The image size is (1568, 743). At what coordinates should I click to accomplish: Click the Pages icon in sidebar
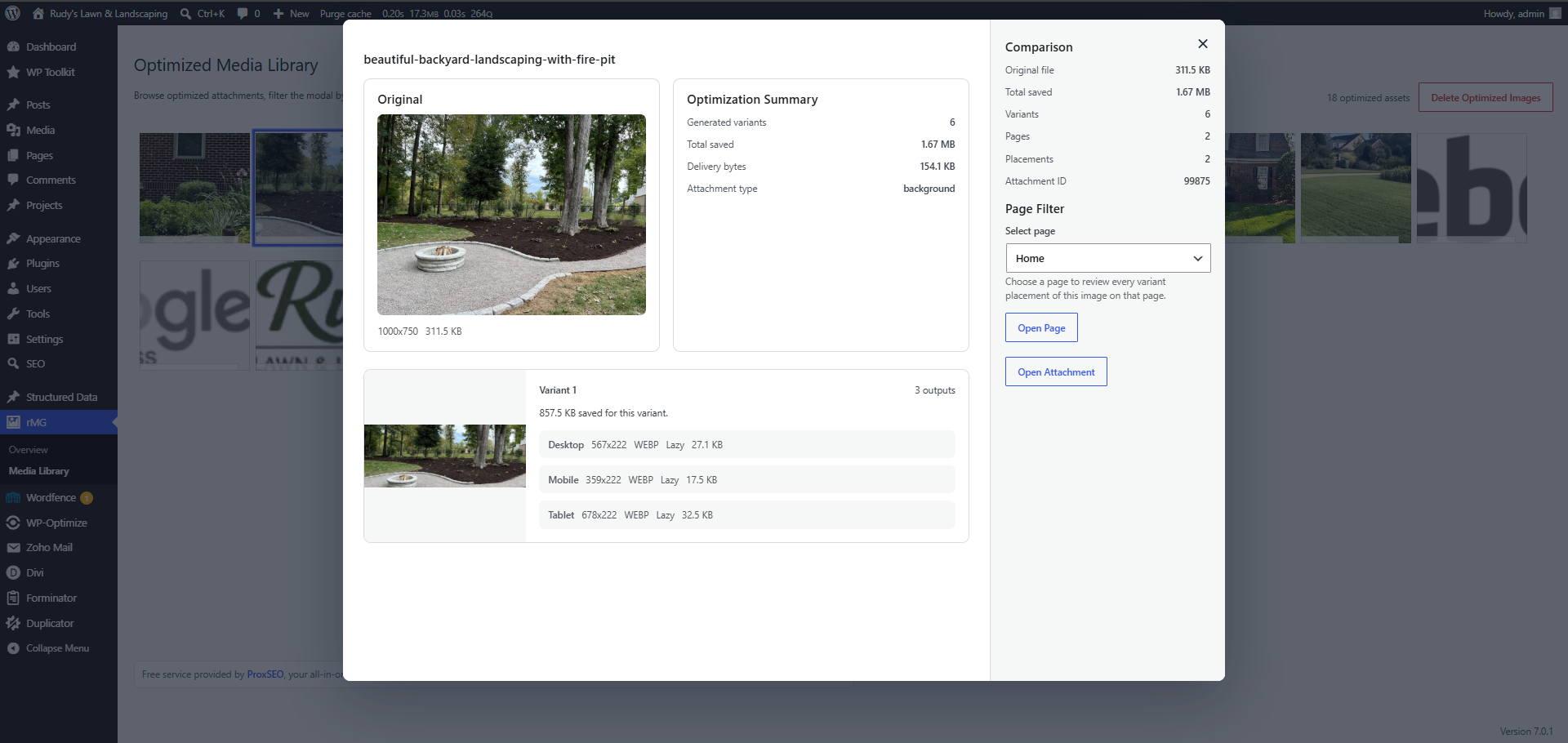[x=13, y=155]
